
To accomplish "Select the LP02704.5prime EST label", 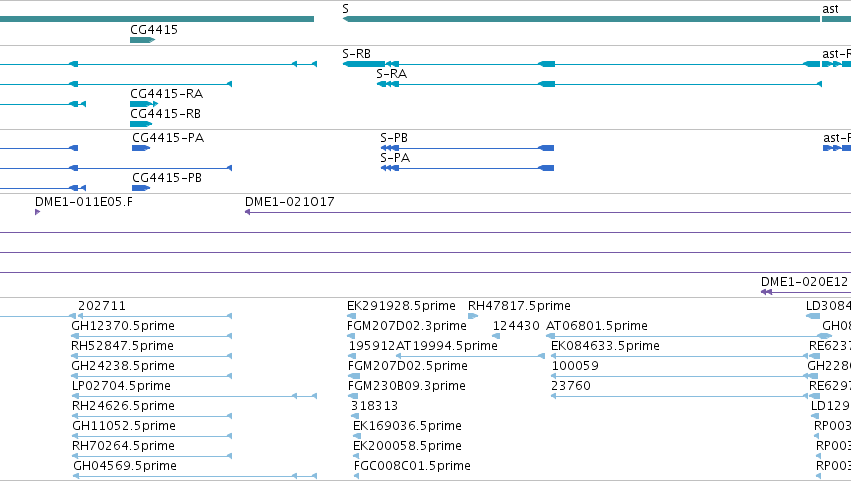I will pyautogui.click(x=121, y=385).
